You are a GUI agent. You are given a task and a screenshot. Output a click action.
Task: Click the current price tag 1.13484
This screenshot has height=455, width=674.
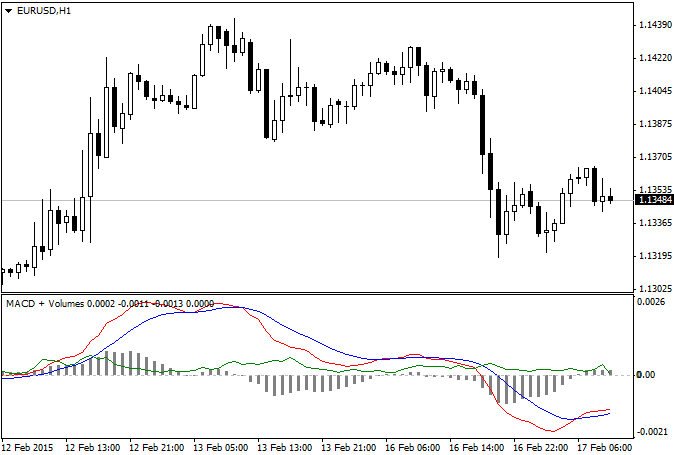click(x=654, y=200)
